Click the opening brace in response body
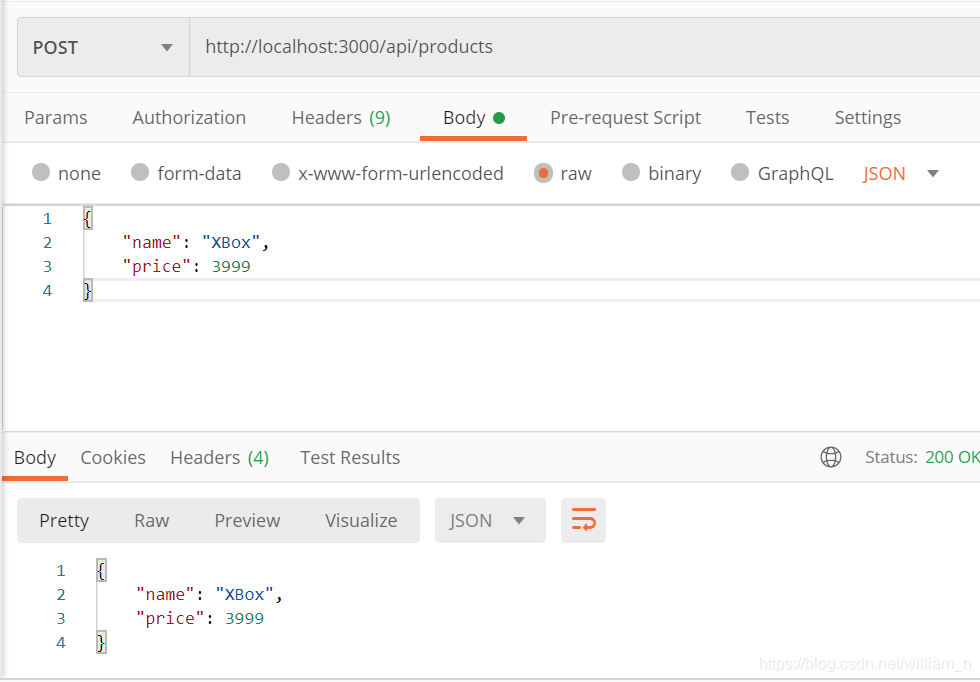 tap(101, 571)
